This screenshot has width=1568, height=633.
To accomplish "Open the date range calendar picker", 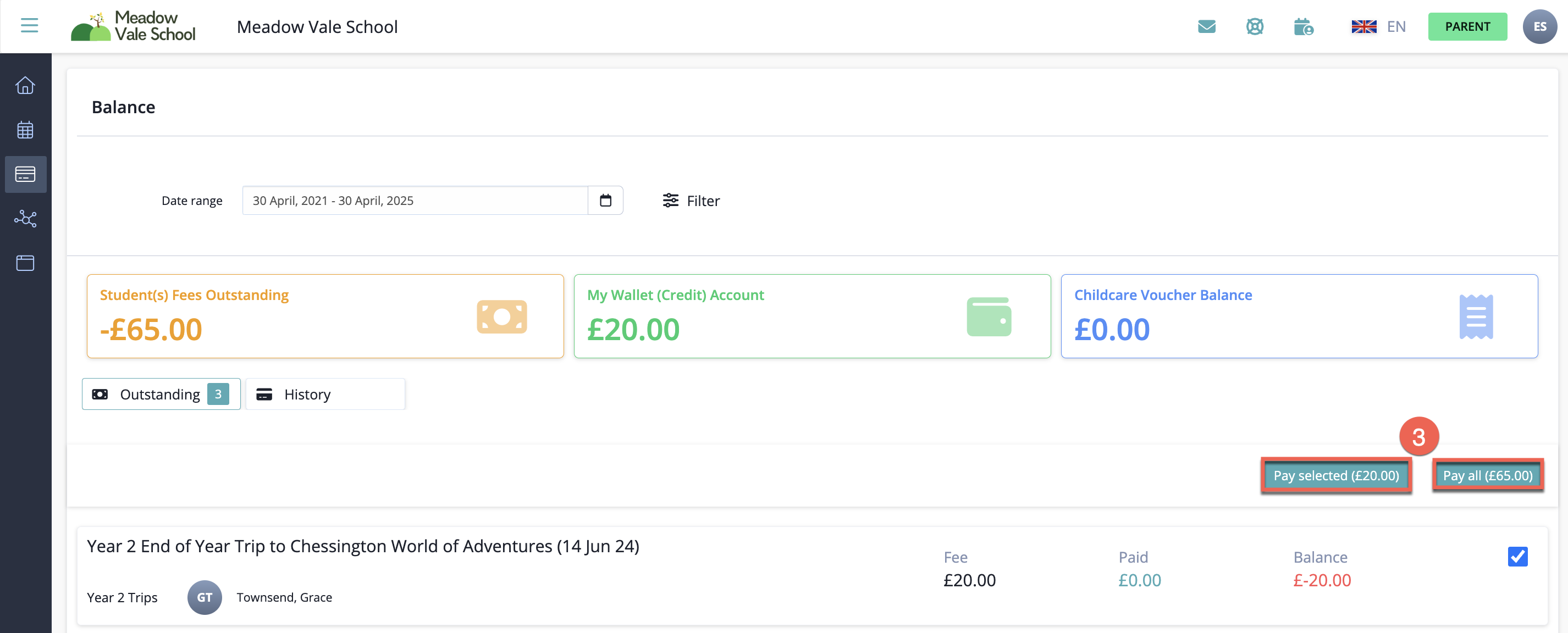I will [605, 201].
